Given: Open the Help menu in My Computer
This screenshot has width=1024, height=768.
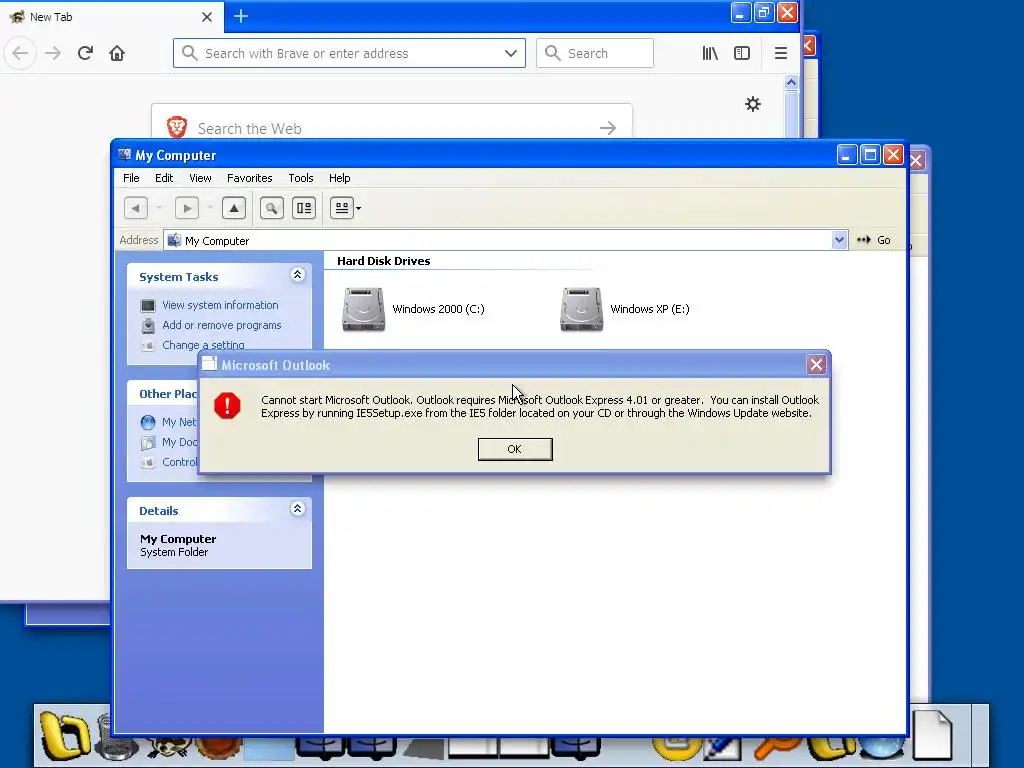Looking at the screenshot, I should point(340,178).
